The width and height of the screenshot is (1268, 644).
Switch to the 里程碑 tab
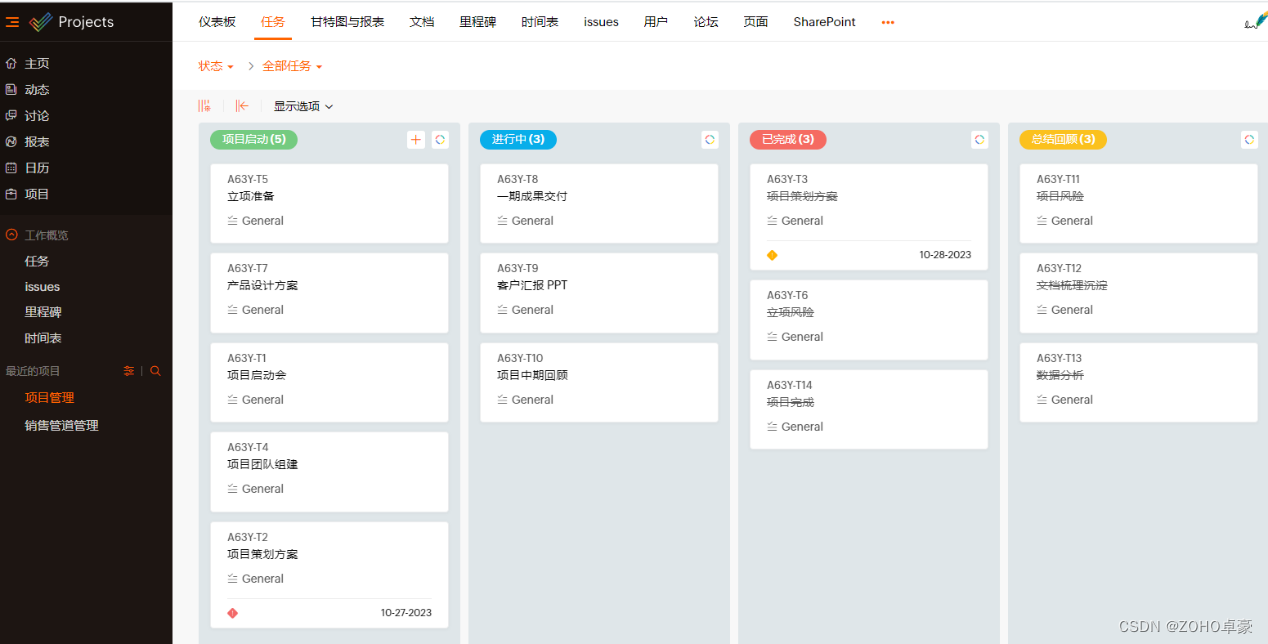point(478,22)
